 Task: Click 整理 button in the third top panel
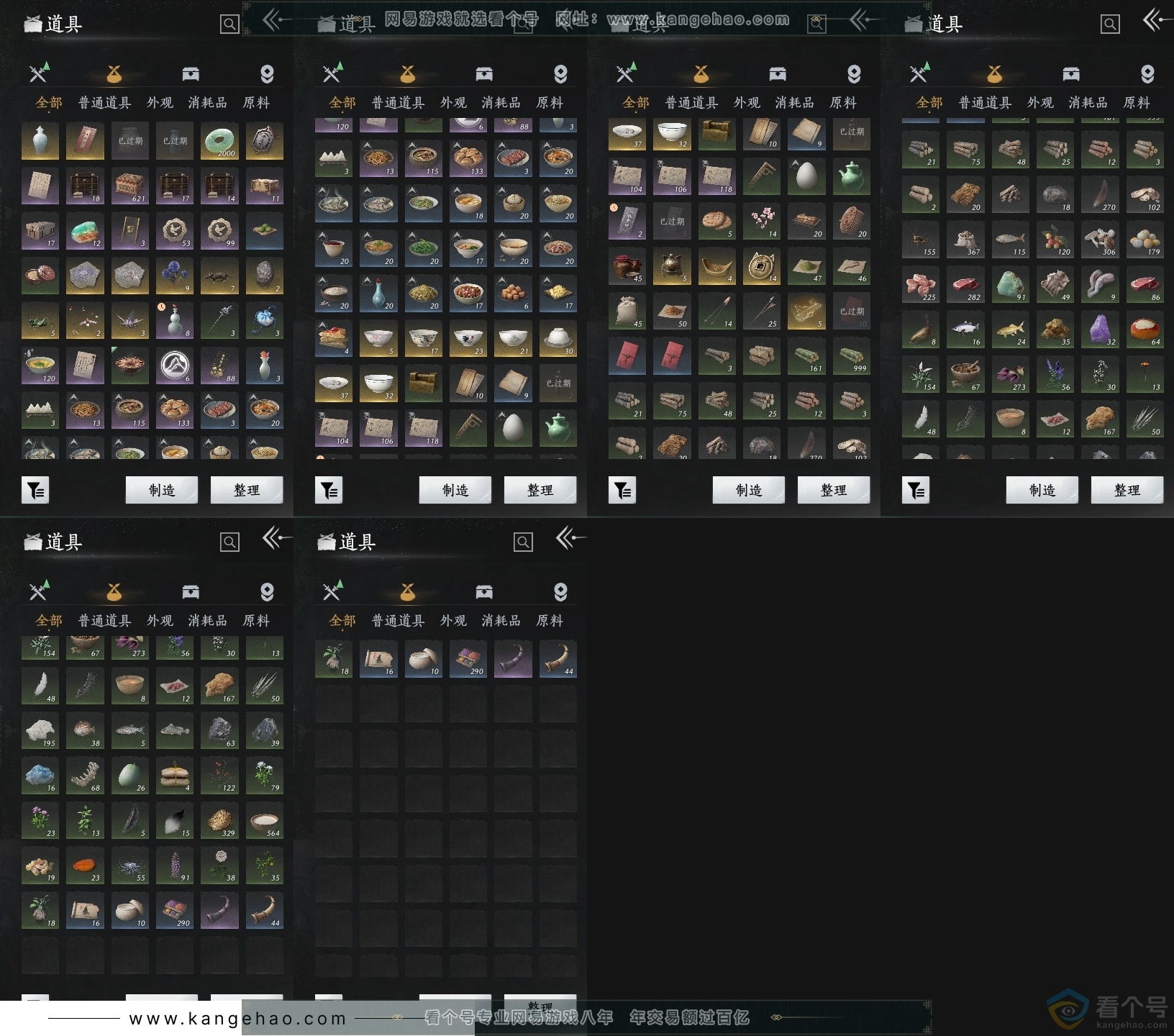(x=834, y=490)
